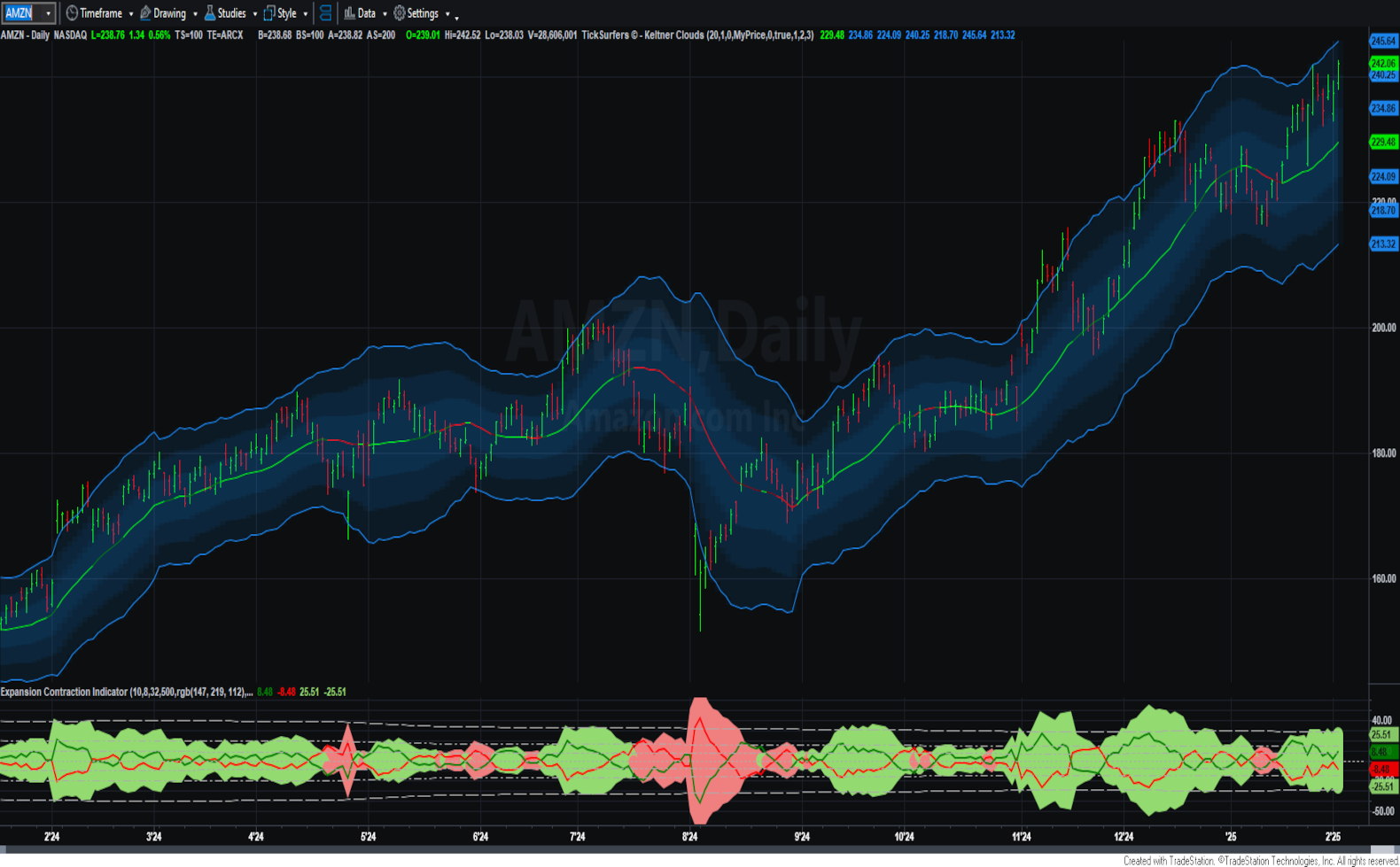Click the bid 'B=238.68' value
Viewport: 1400px width, 867px height.
(x=275, y=35)
